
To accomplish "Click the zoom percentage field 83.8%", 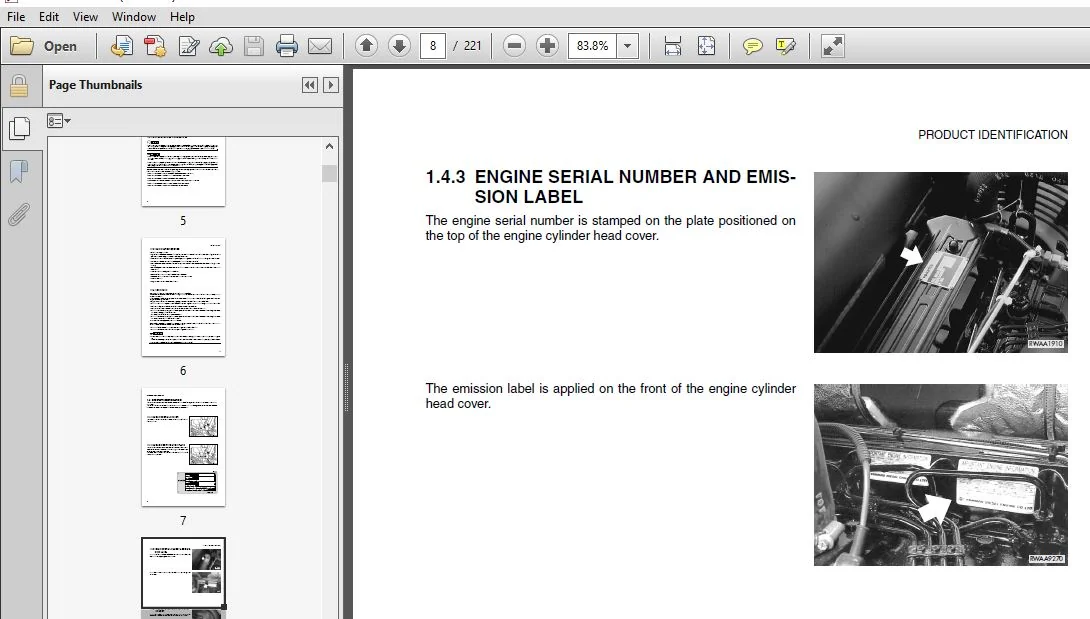I will pyautogui.click(x=592, y=46).
